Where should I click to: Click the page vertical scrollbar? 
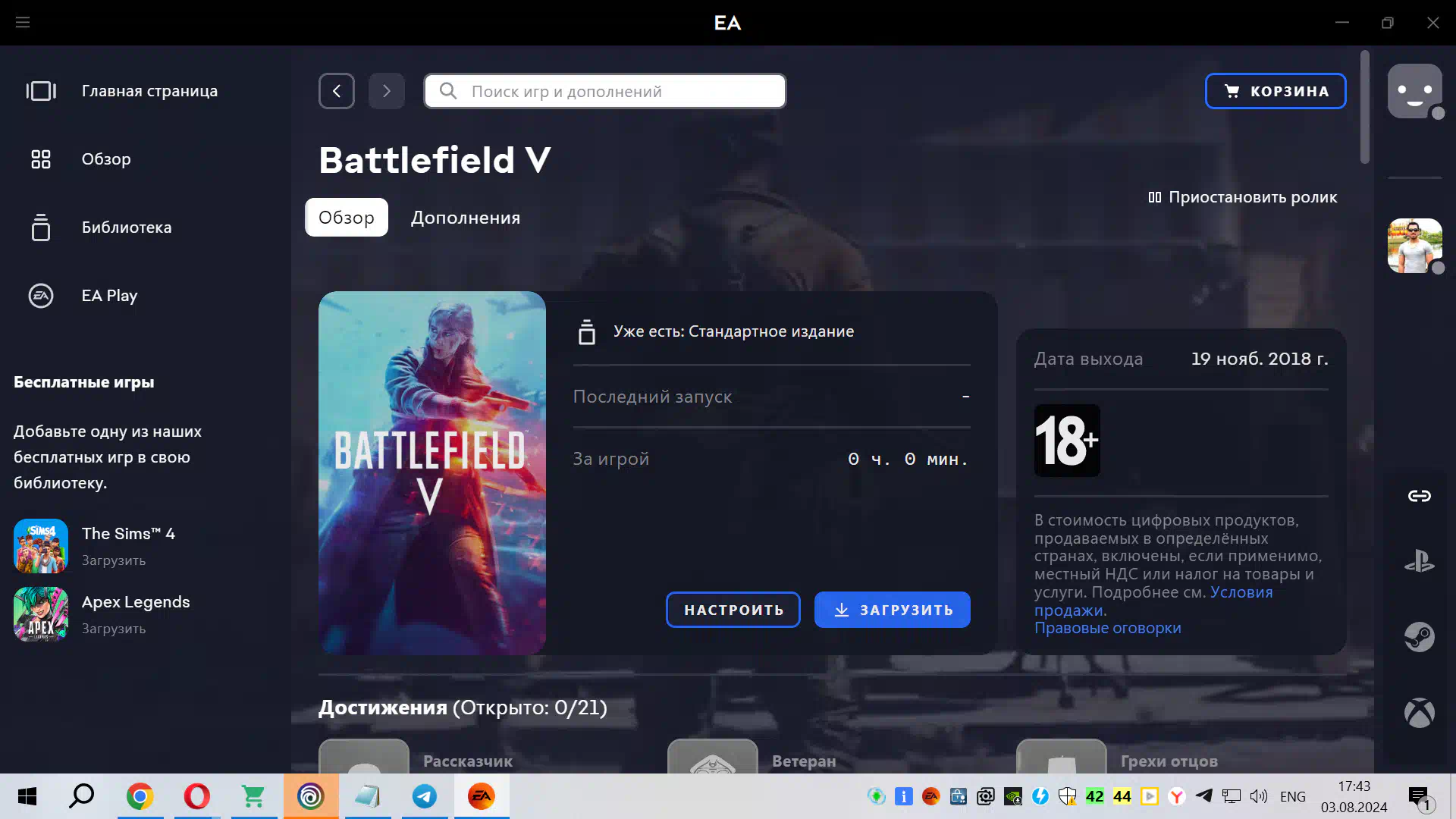[1365, 106]
